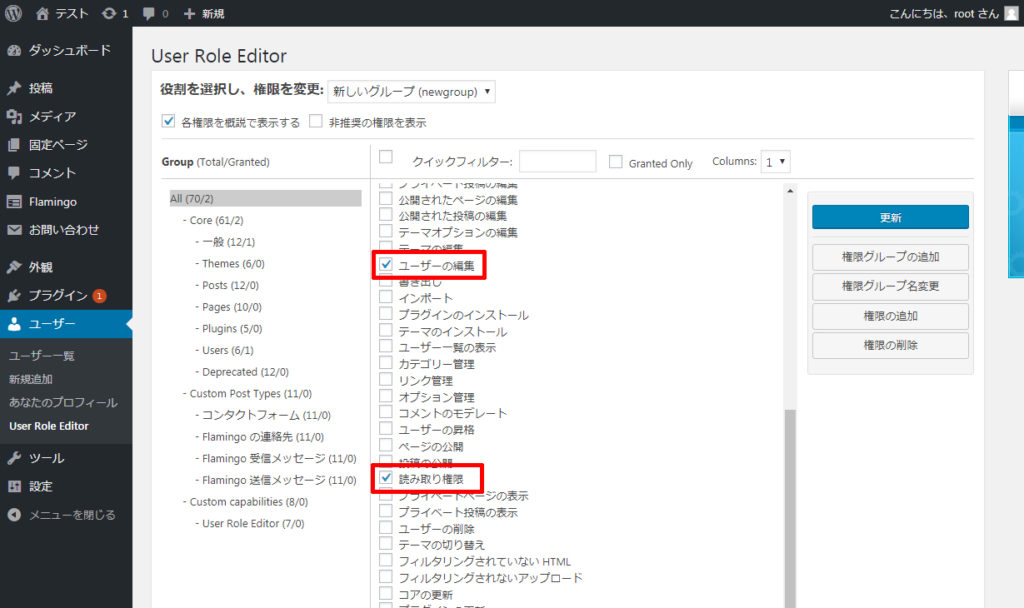Uncheck the 読み取り権限 checkbox
The height and width of the screenshot is (608, 1024).
point(386,479)
